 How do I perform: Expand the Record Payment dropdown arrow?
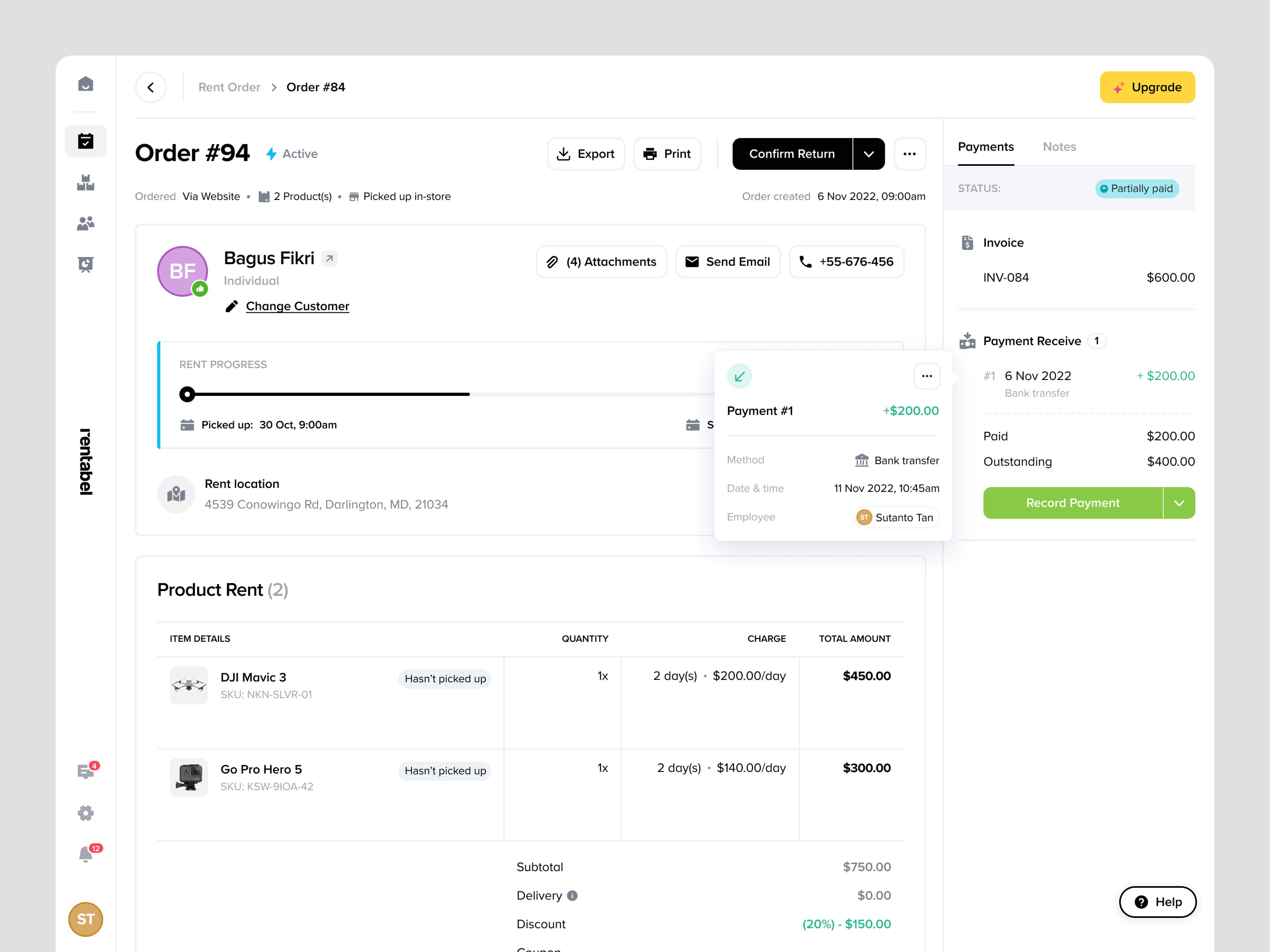[1179, 503]
